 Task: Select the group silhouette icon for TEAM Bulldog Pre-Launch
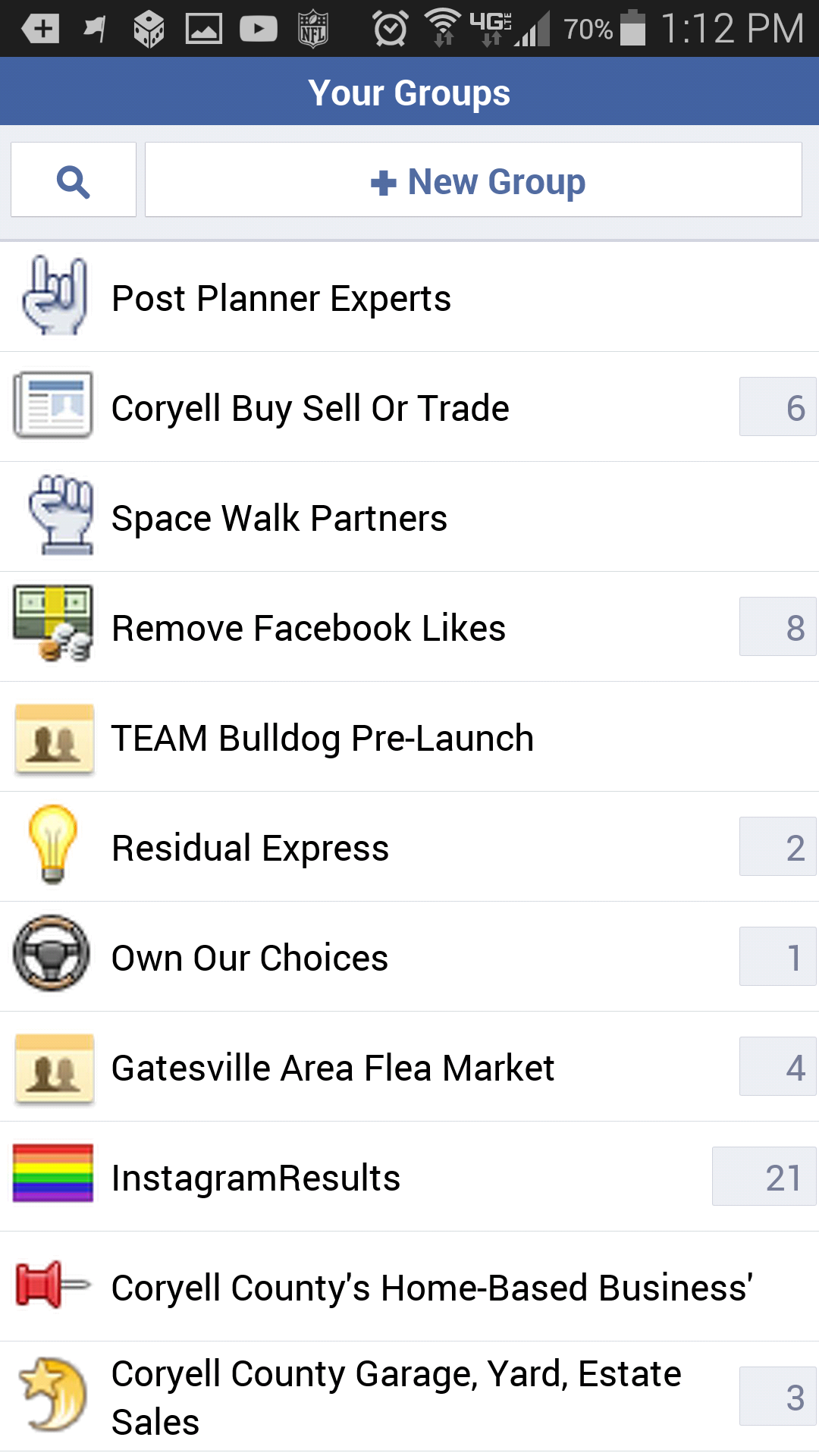click(53, 736)
